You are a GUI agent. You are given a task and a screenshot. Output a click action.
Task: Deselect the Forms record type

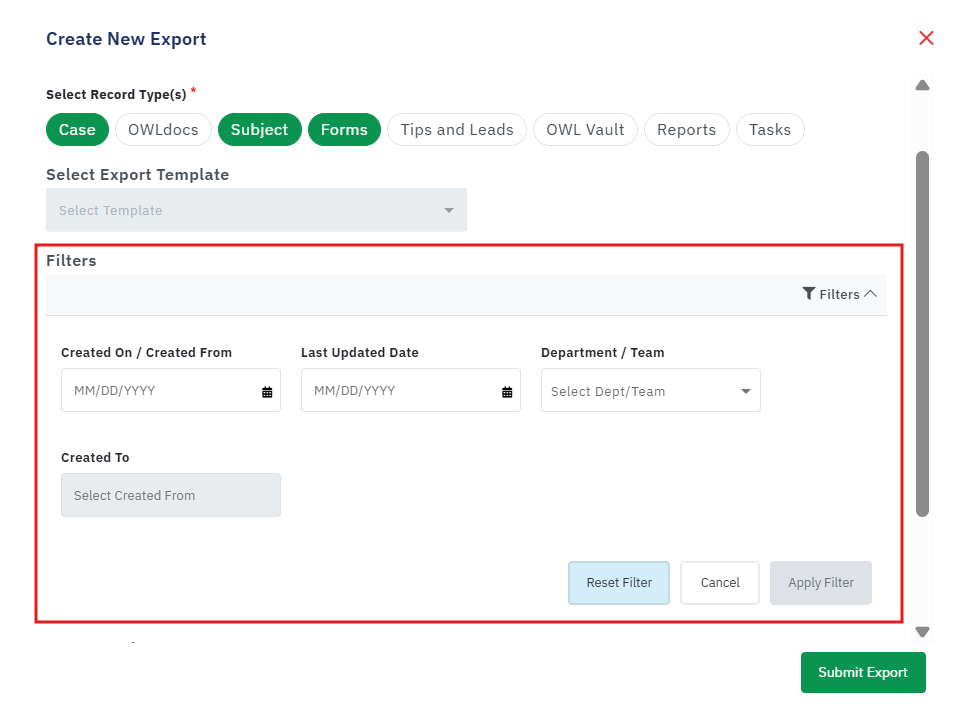344,130
